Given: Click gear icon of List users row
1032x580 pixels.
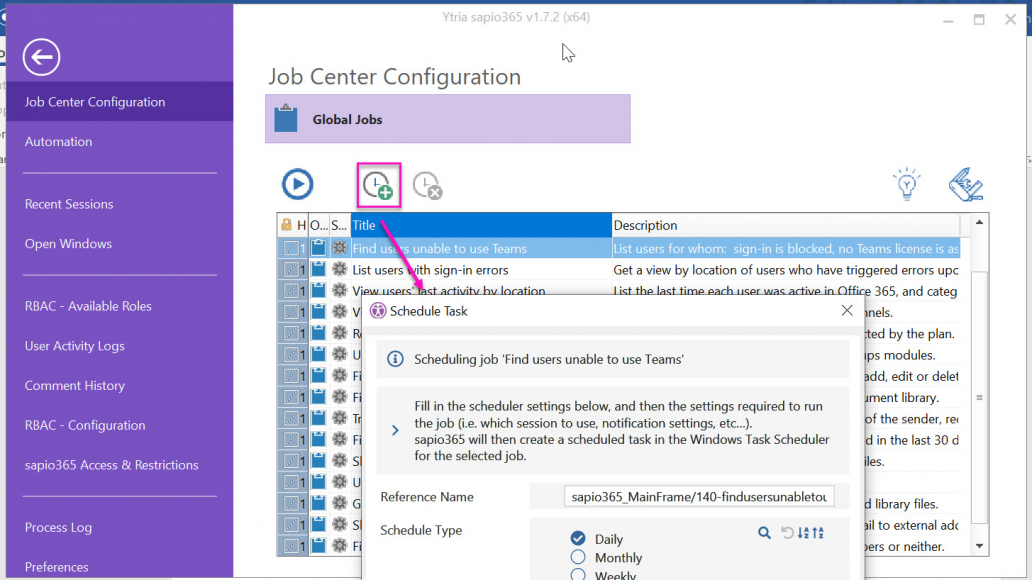Looking at the screenshot, I should pos(340,269).
